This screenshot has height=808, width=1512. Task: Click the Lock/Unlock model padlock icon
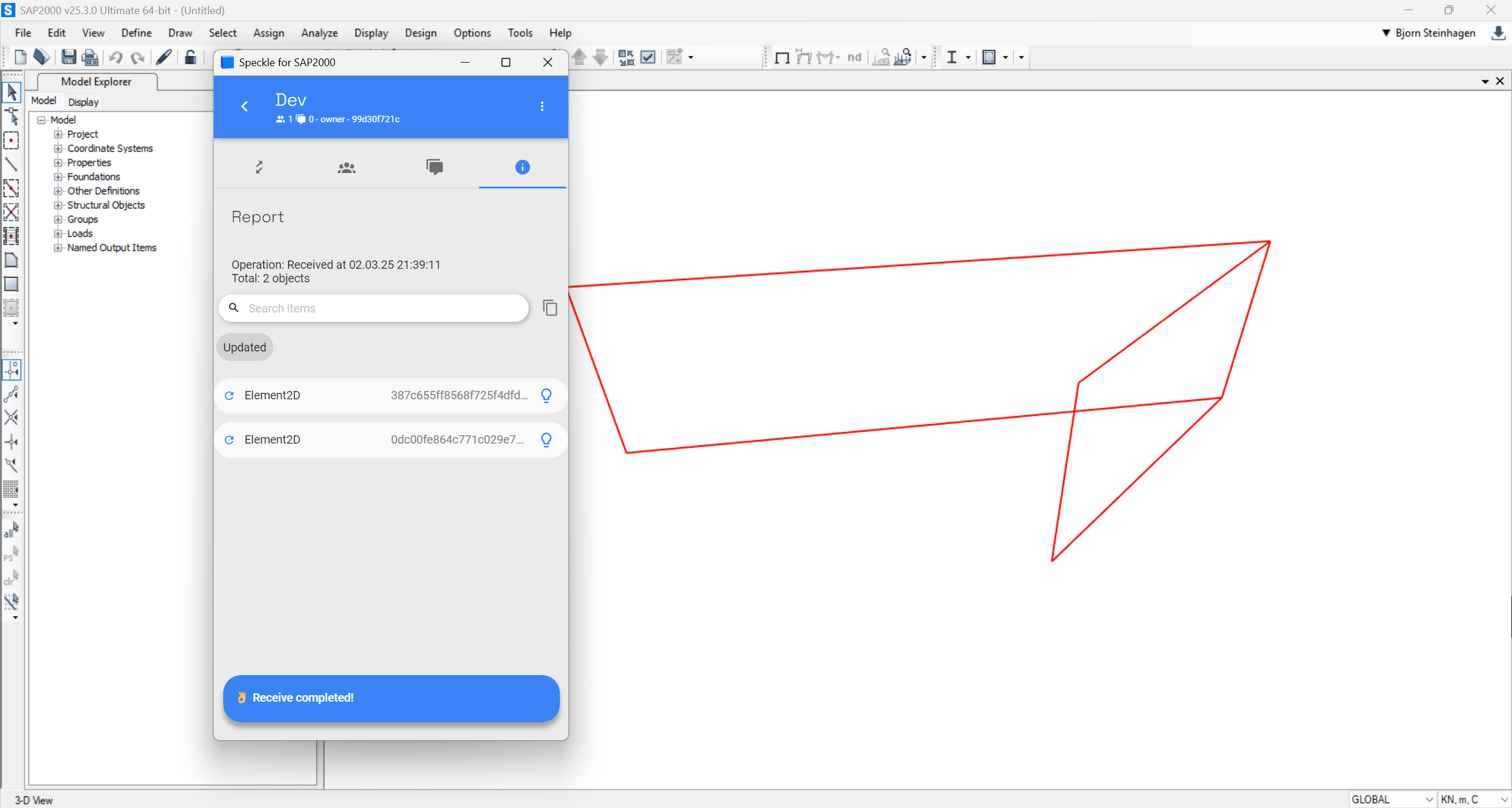click(x=190, y=57)
